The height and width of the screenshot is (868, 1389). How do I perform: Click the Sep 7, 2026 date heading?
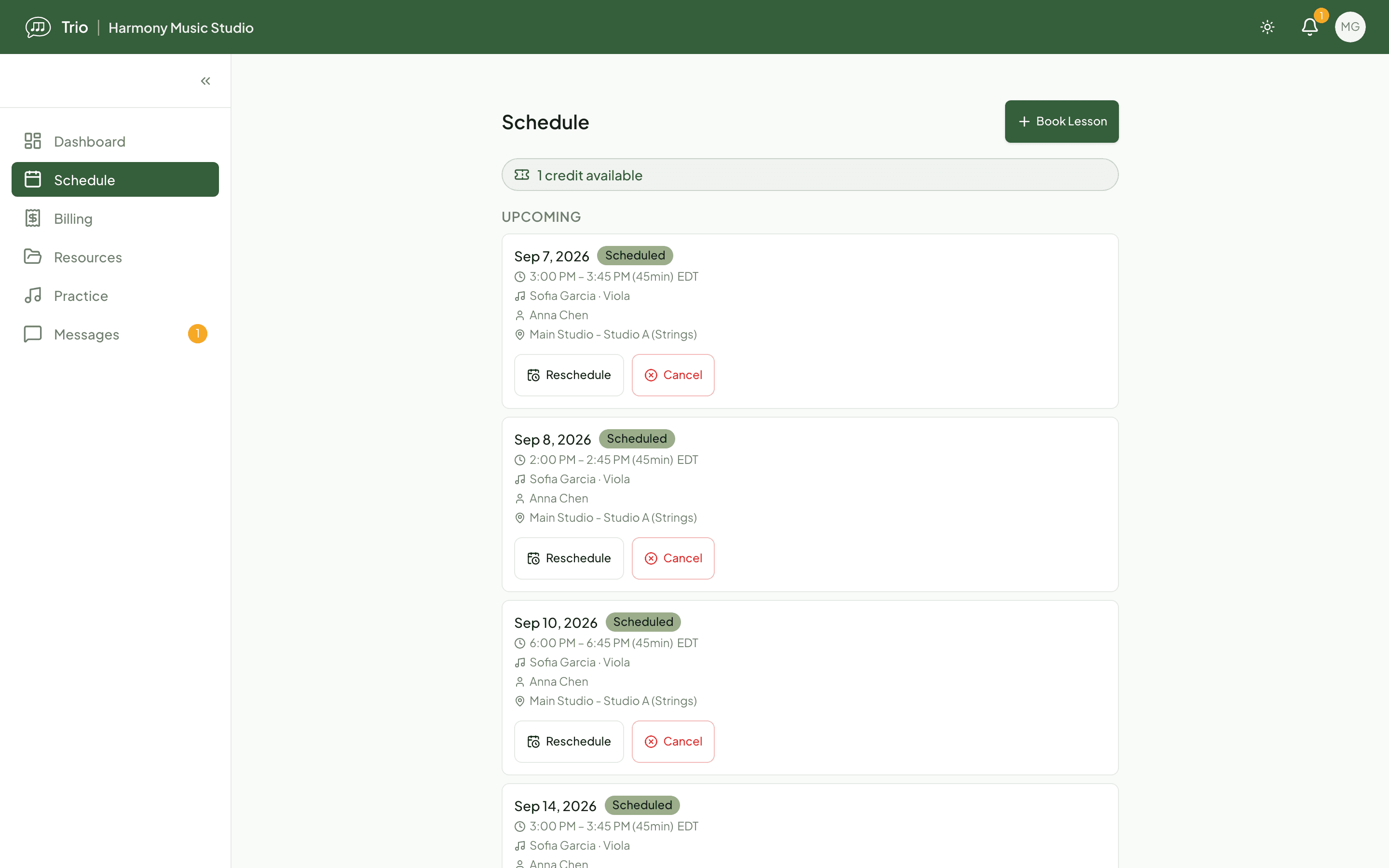tap(552, 256)
